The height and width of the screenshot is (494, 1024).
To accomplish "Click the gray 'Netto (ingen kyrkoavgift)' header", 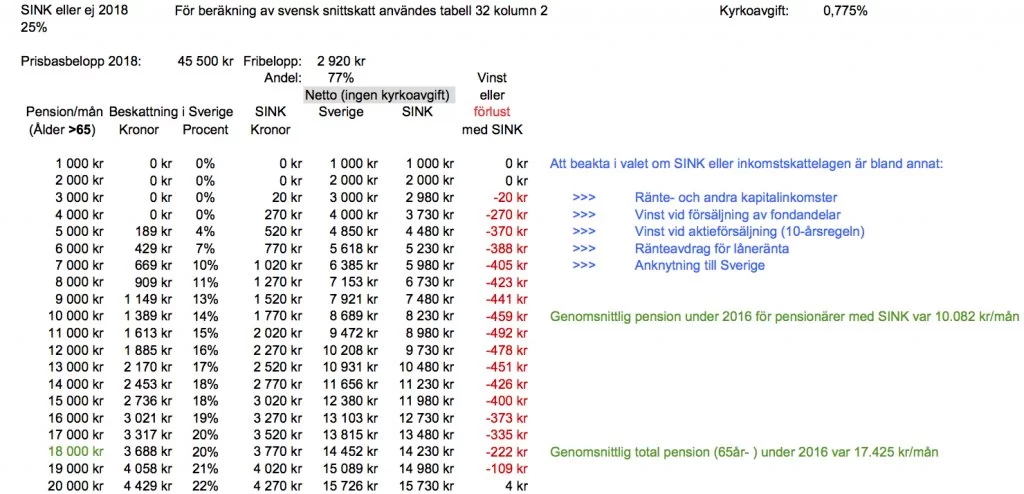I will pyautogui.click(x=379, y=96).
